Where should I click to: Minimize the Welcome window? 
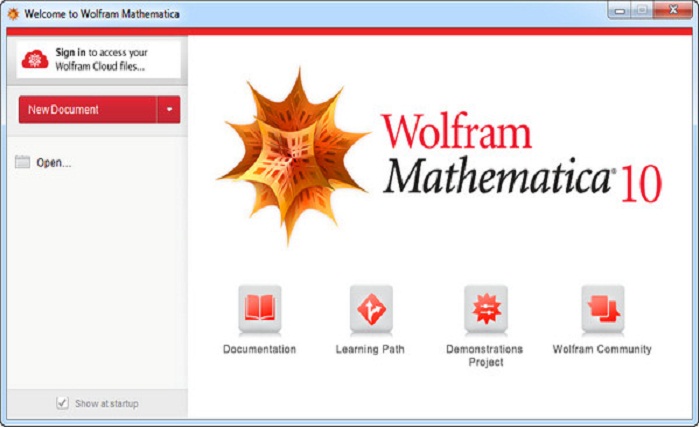(620, 11)
